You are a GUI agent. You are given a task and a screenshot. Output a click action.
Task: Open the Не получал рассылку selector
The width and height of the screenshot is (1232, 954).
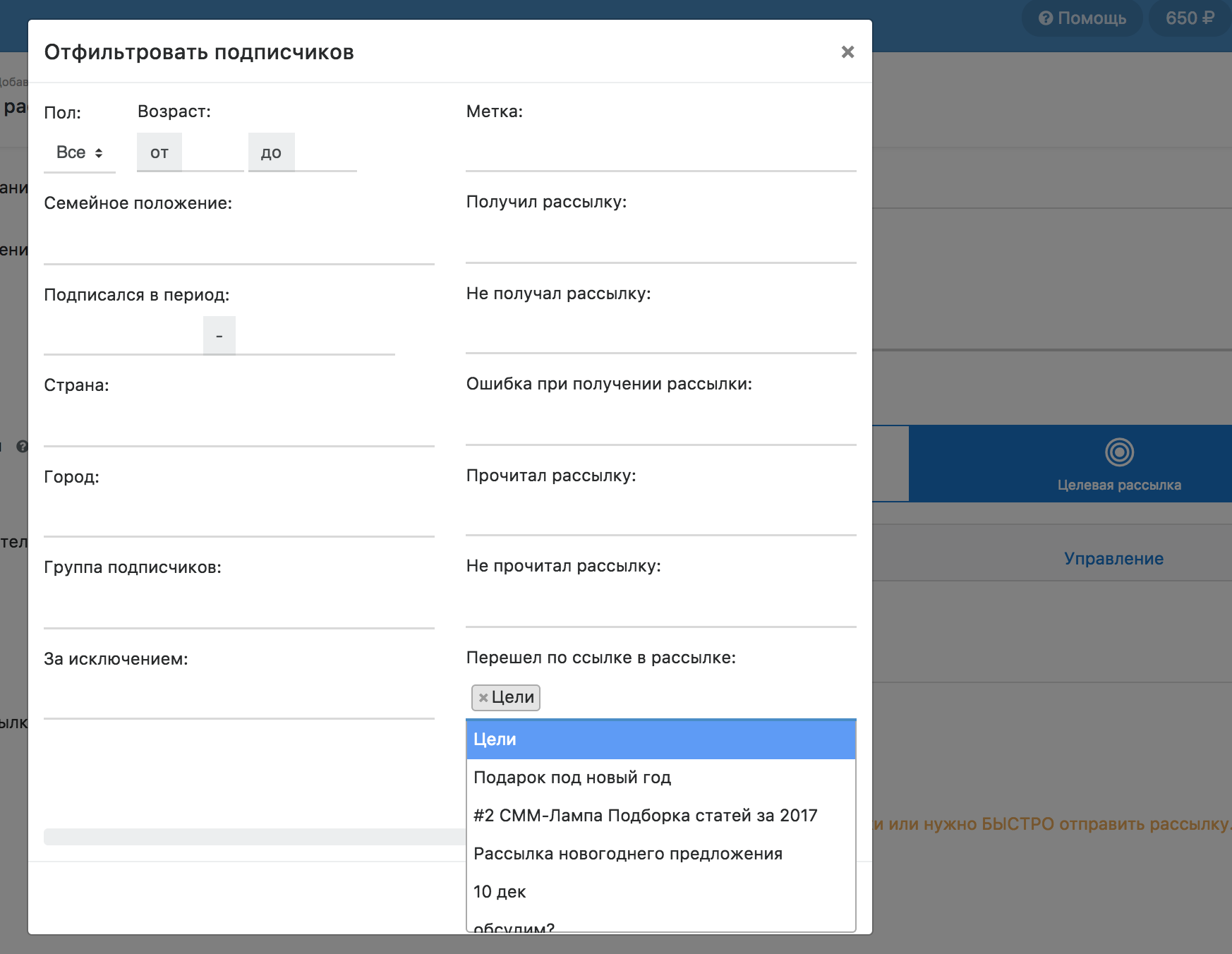point(661,334)
